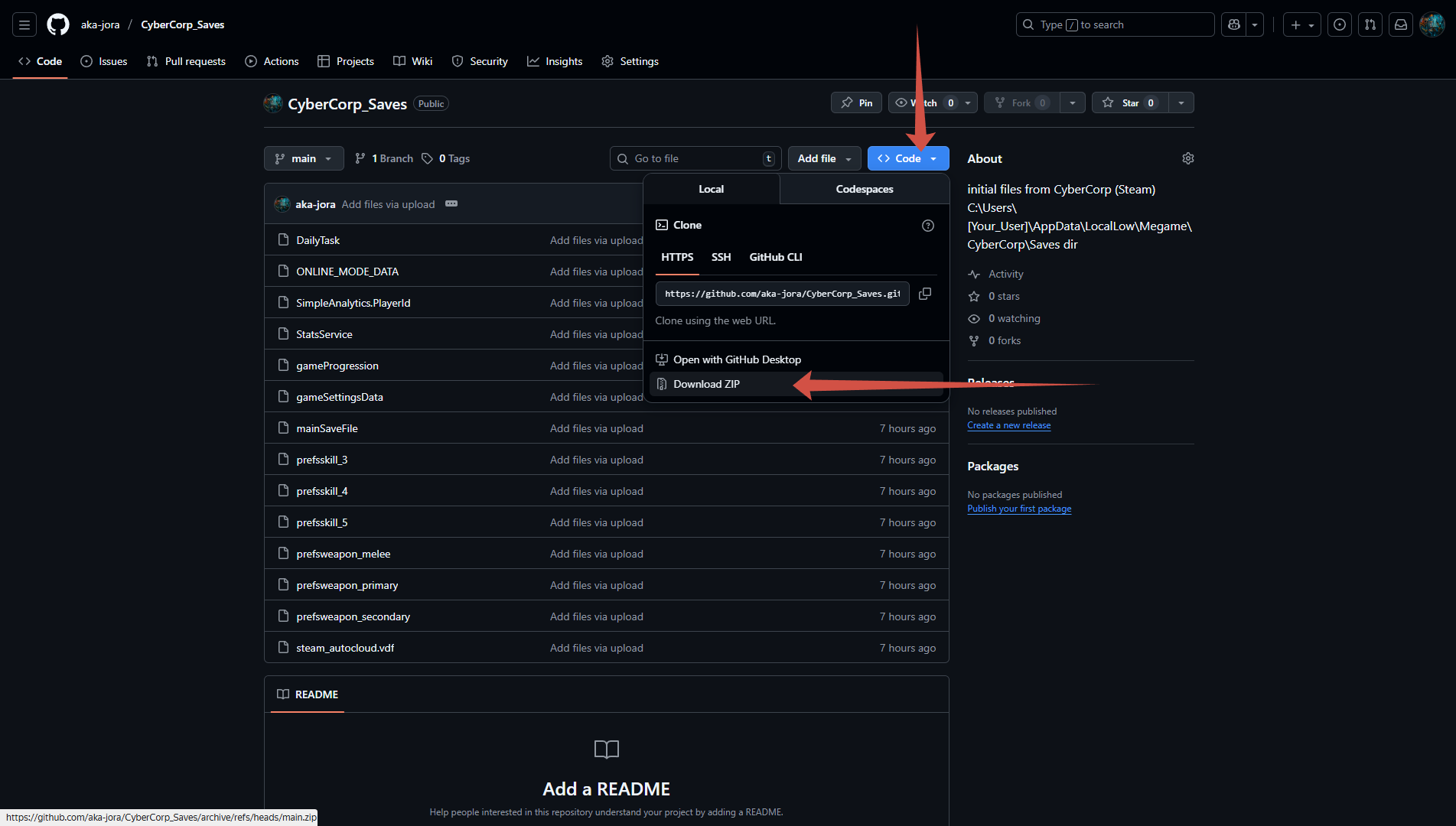1456x826 pixels.
Task: Focus the top Type / to search box
Action: tap(1115, 24)
